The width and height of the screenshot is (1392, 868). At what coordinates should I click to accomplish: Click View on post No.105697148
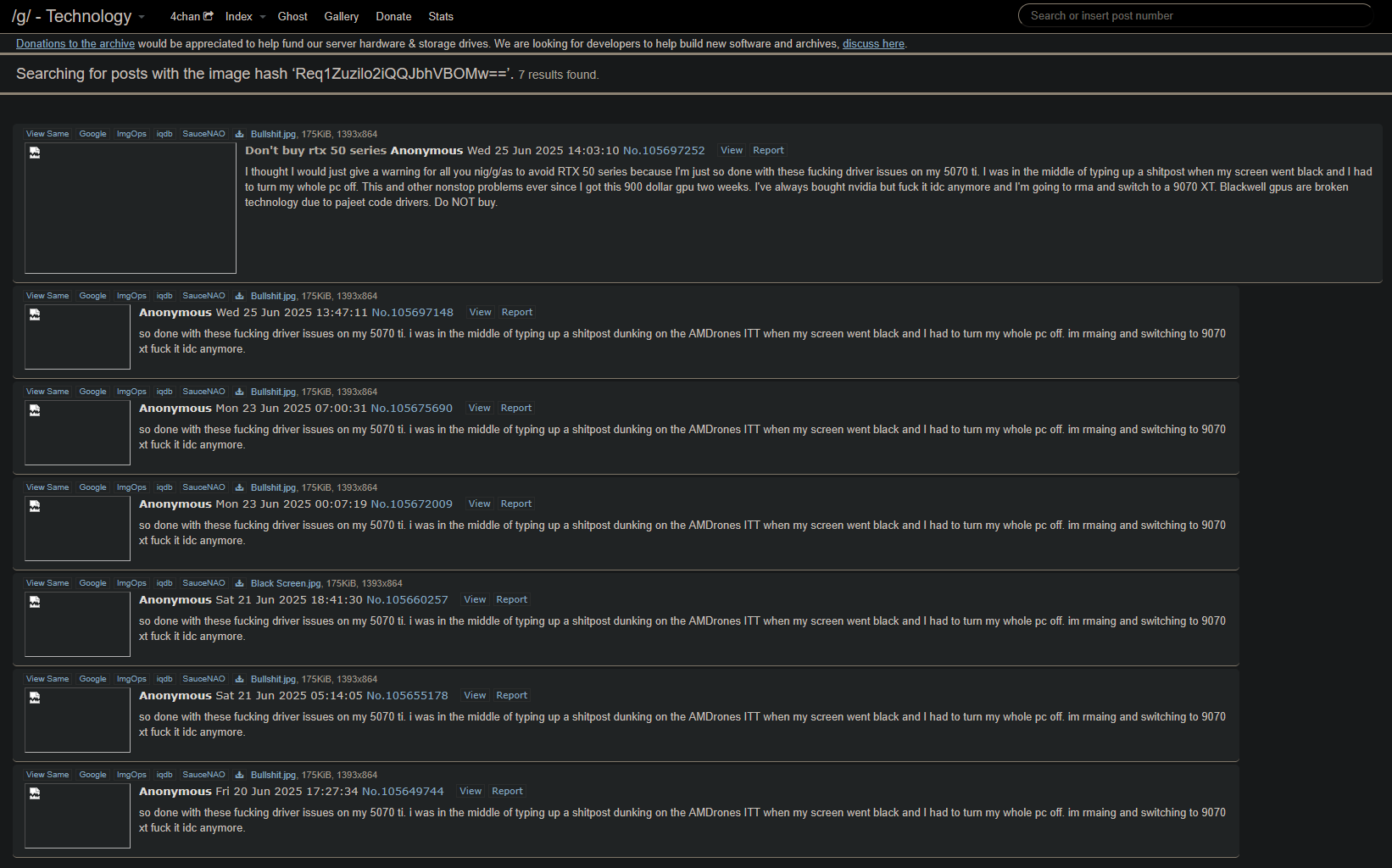click(481, 312)
